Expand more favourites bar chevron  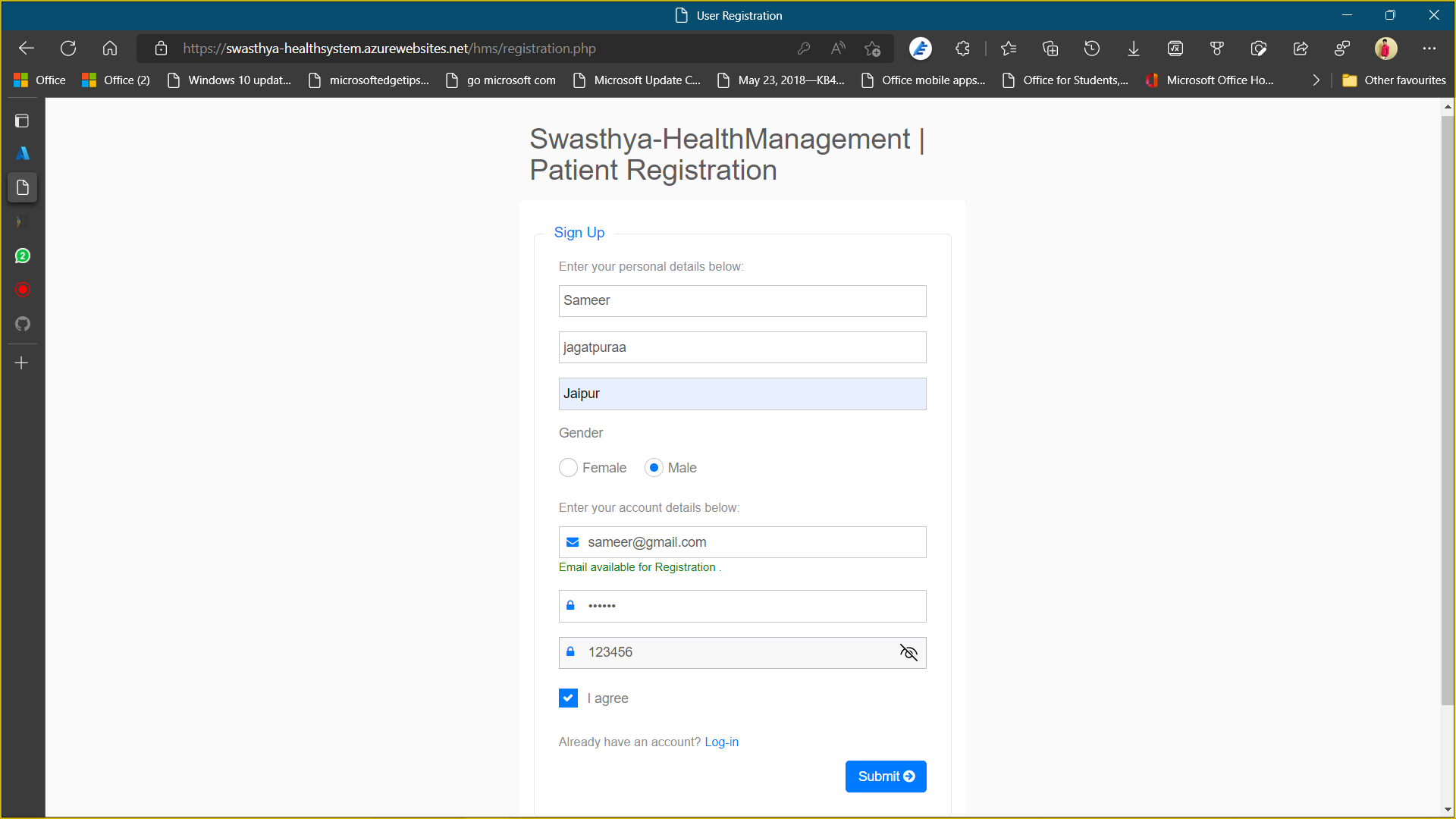(x=1316, y=80)
